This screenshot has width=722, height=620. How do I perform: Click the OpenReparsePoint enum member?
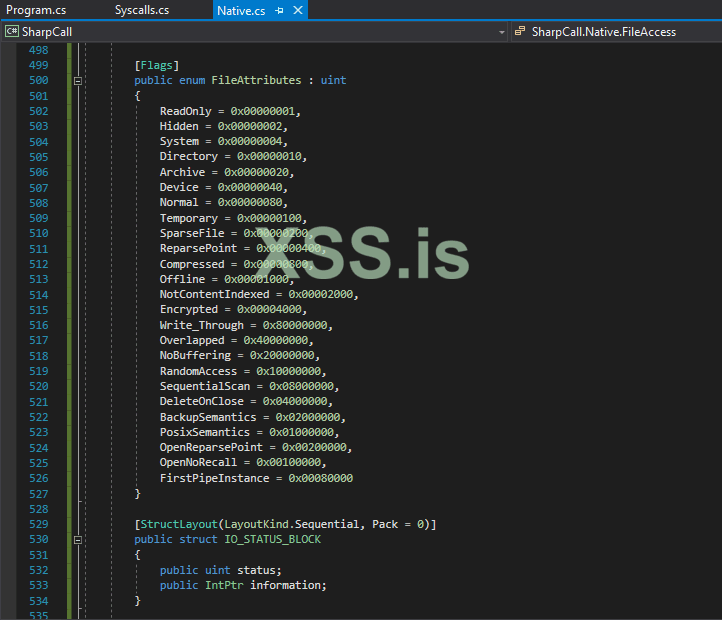click(211, 447)
